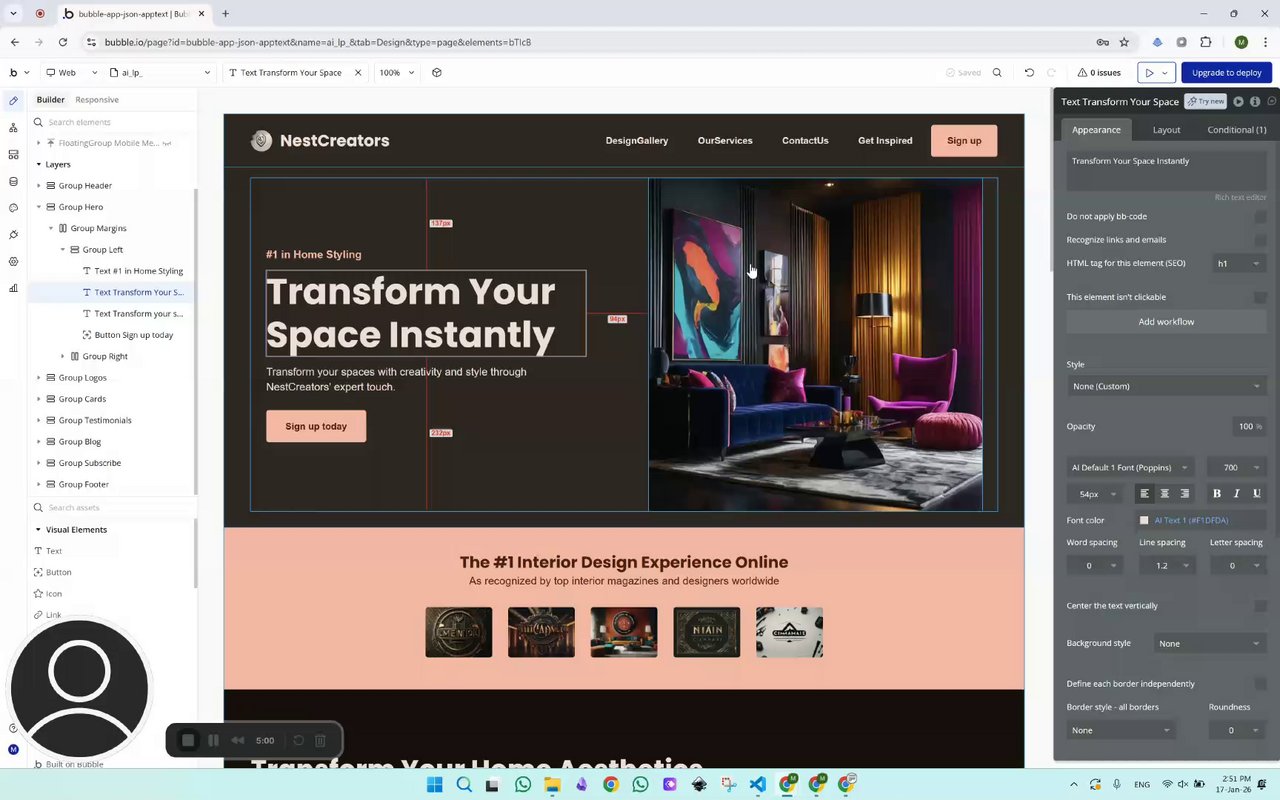The width and height of the screenshot is (1280, 800).
Task: Open the Logs chart icon in left sidebar
Action: (13, 288)
